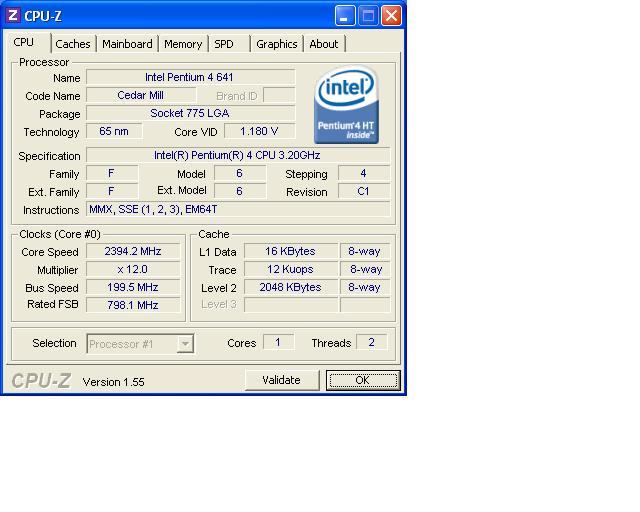This screenshot has height=512, width=640.
Task: Click the disabled maximize button
Action: 368,16
